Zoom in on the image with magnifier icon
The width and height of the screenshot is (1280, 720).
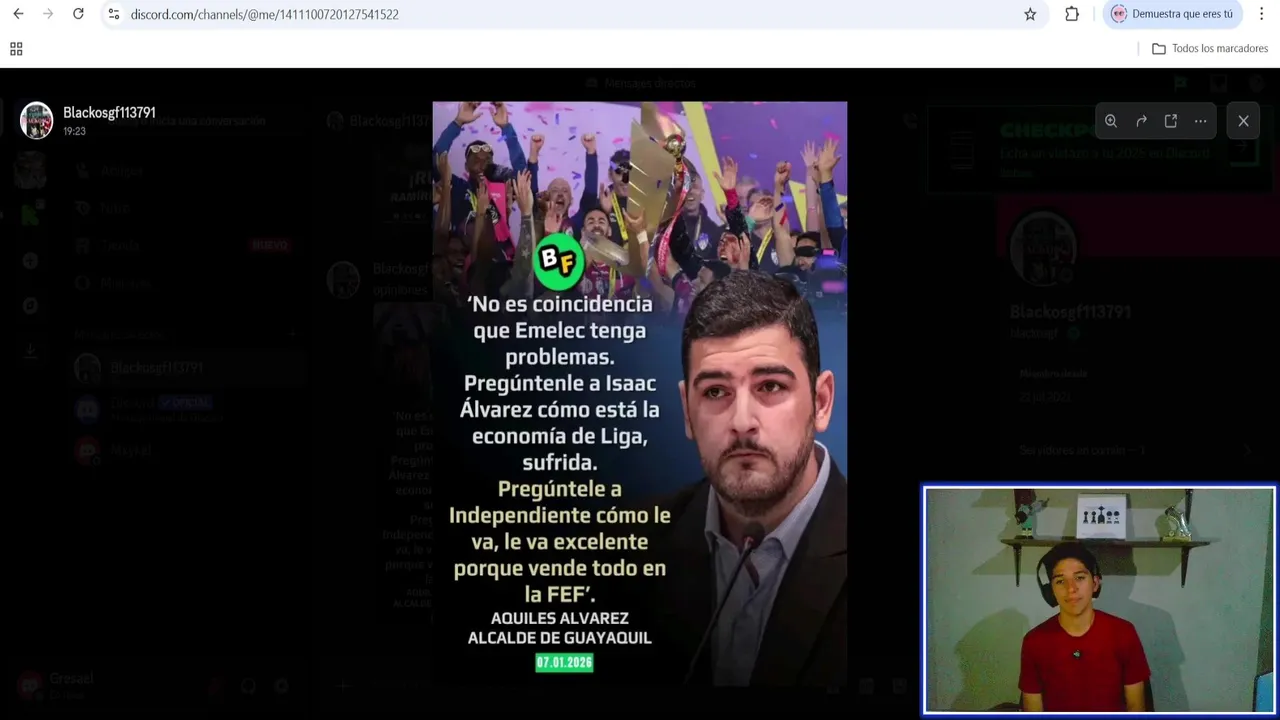click(x=1111, y=121)
